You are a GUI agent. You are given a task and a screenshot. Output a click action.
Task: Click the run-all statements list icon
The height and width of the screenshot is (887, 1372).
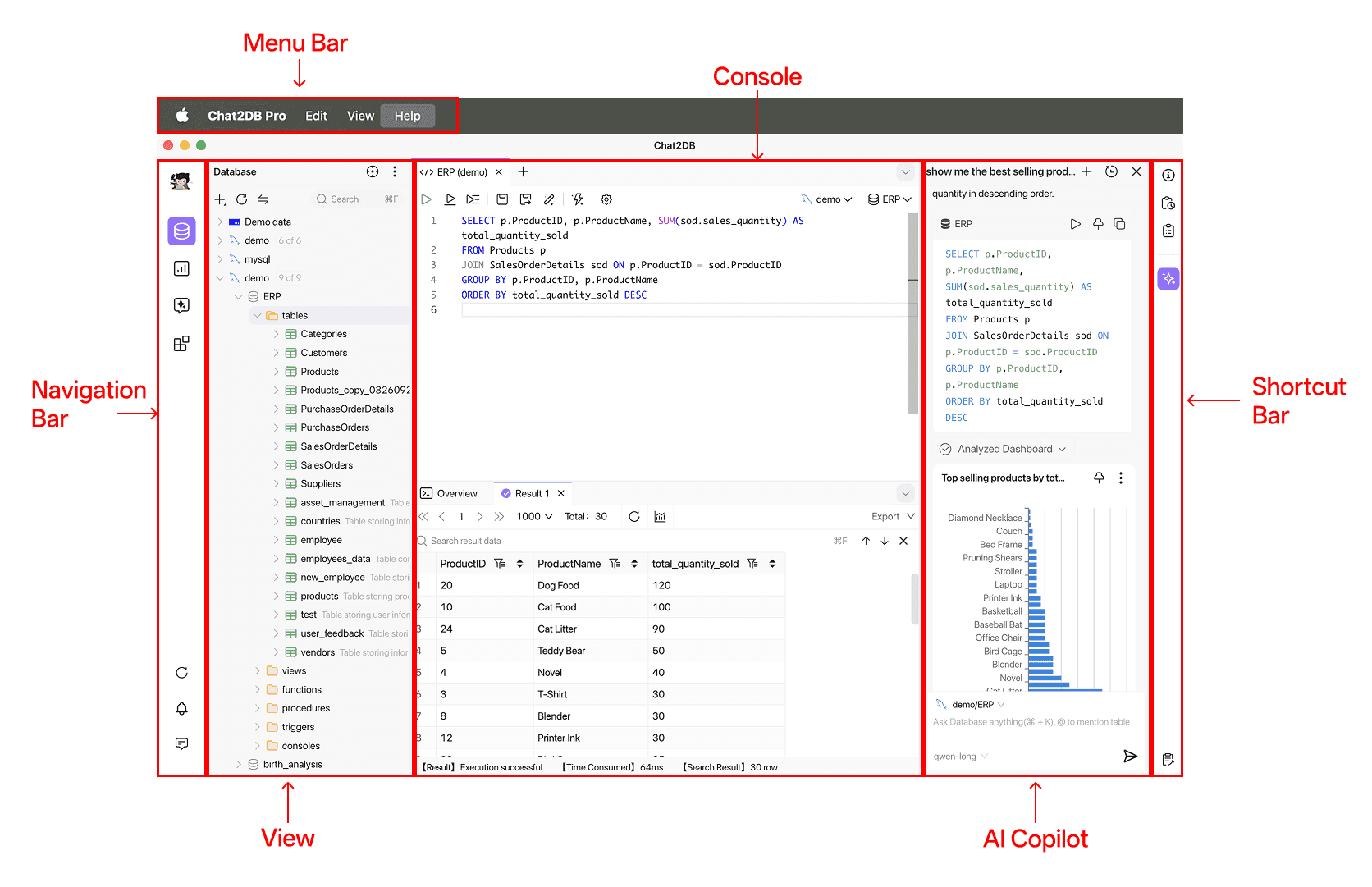[473, 199]
